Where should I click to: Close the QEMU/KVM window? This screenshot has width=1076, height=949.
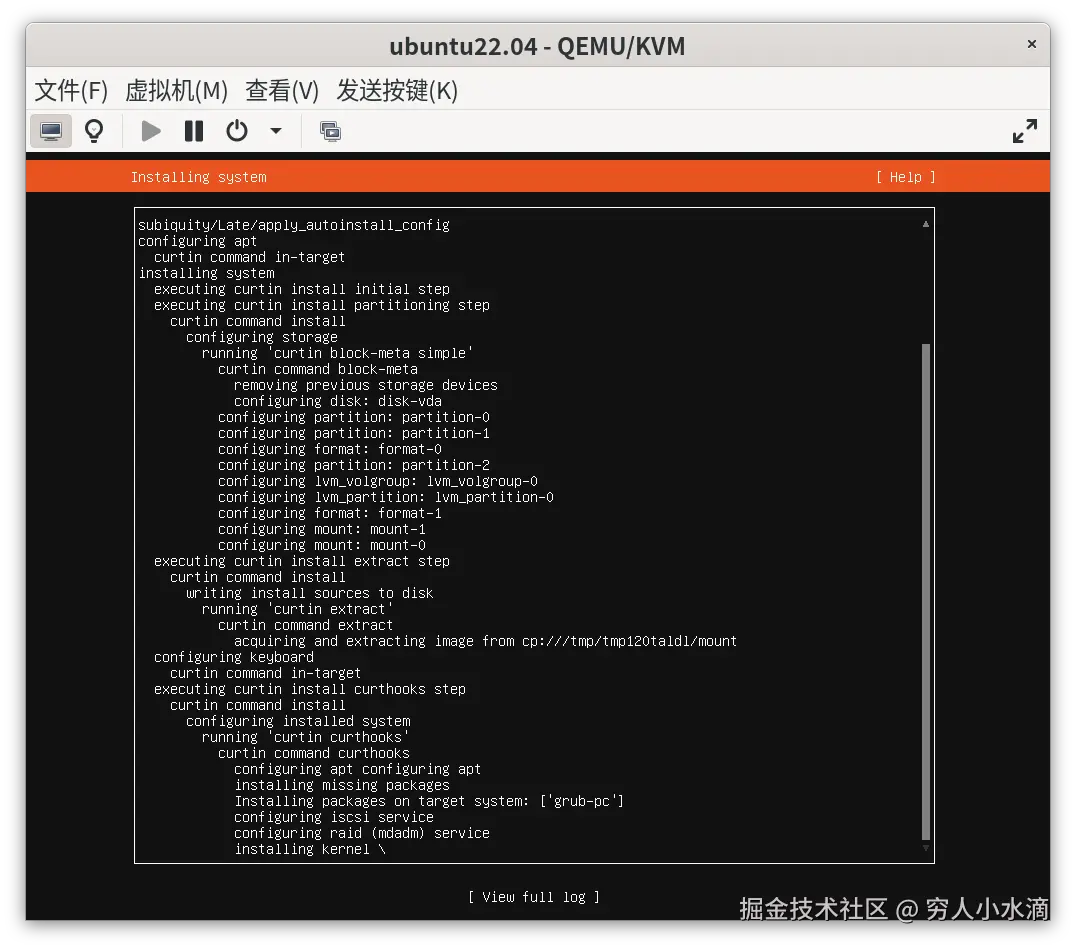click(x=1031, y=44)
